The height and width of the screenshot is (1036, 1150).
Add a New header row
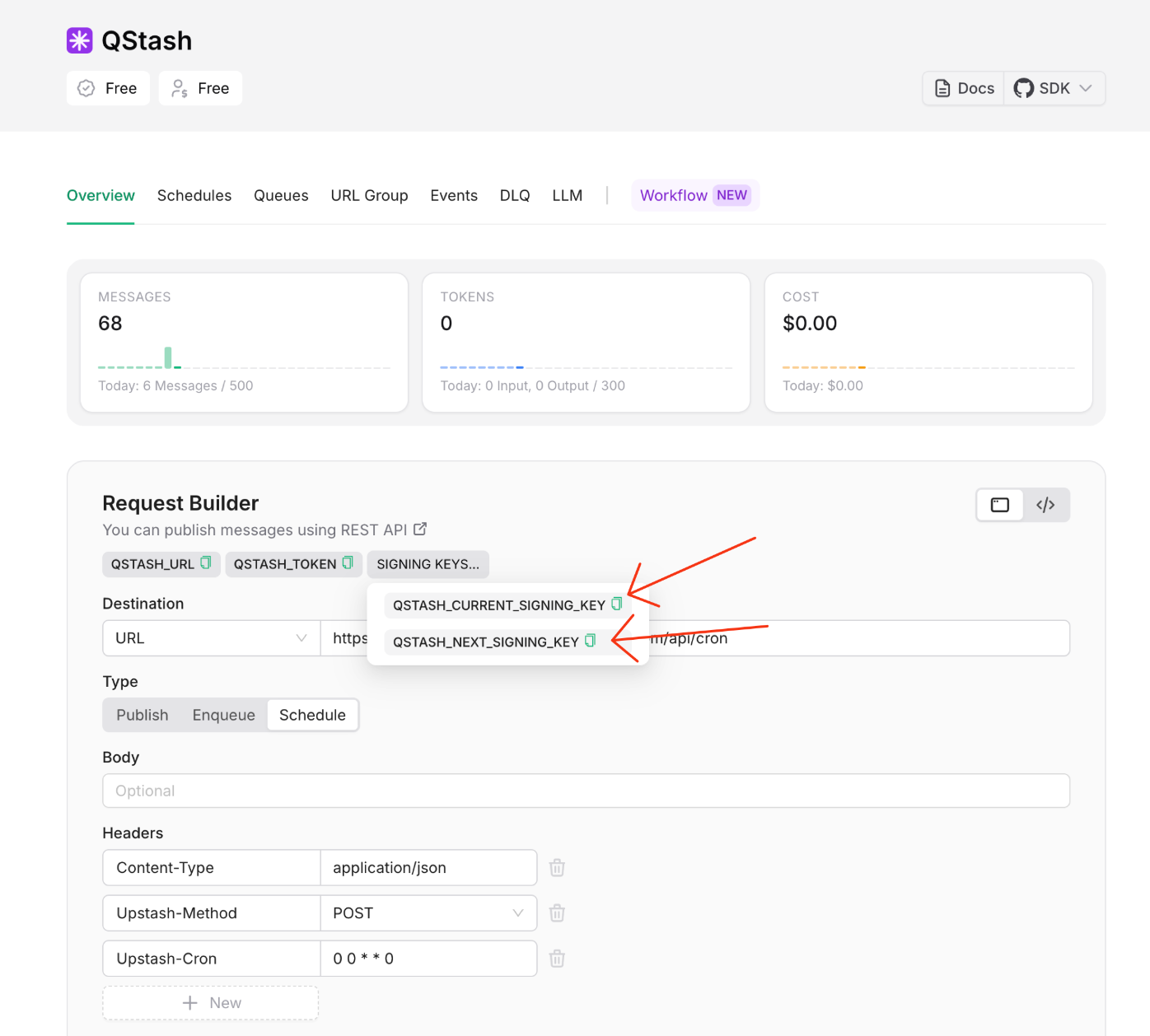(x=211, y=1002)
